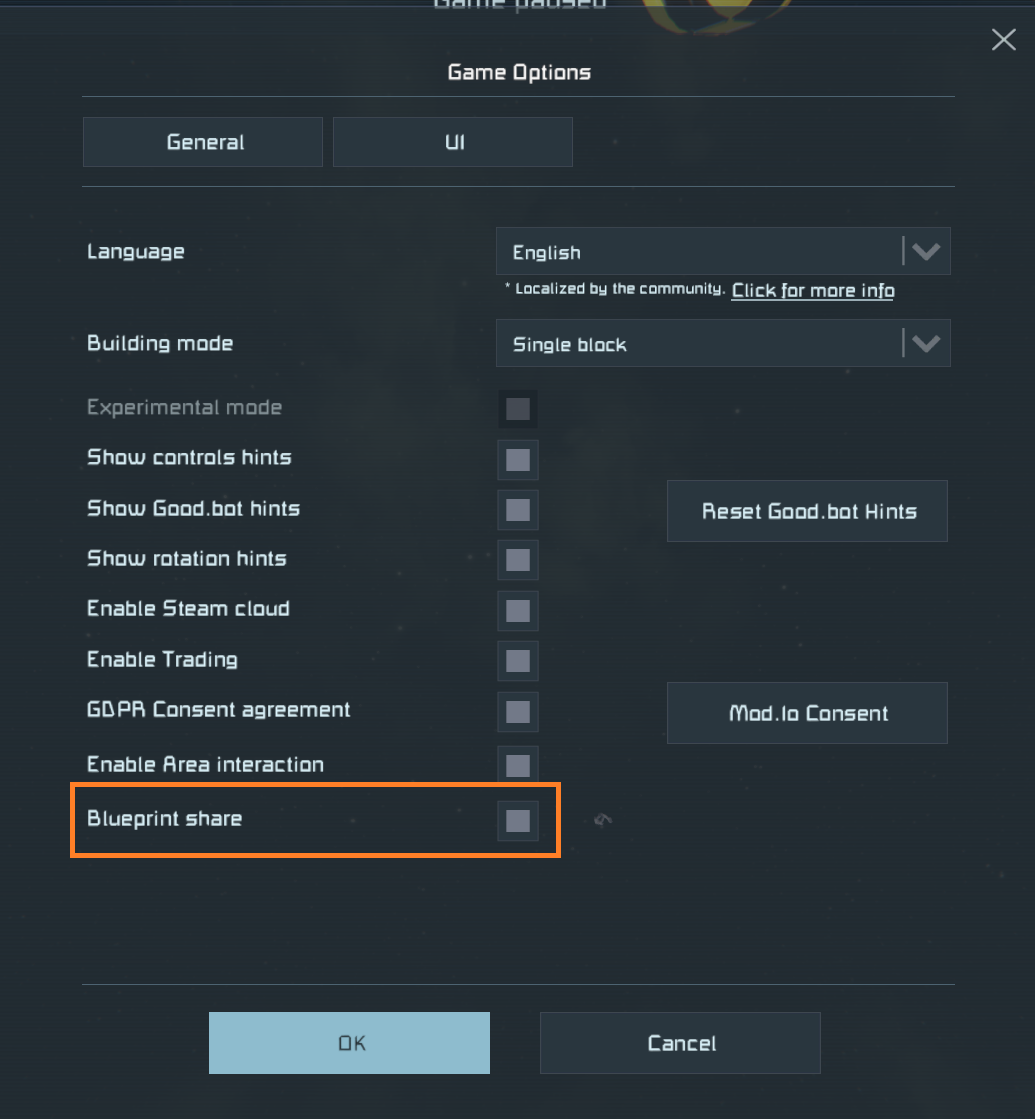Viewport: 1035px width, 1119px height.
Task: Toggle Show rotation hints checkbox
Action: click(x=518, y=559)
